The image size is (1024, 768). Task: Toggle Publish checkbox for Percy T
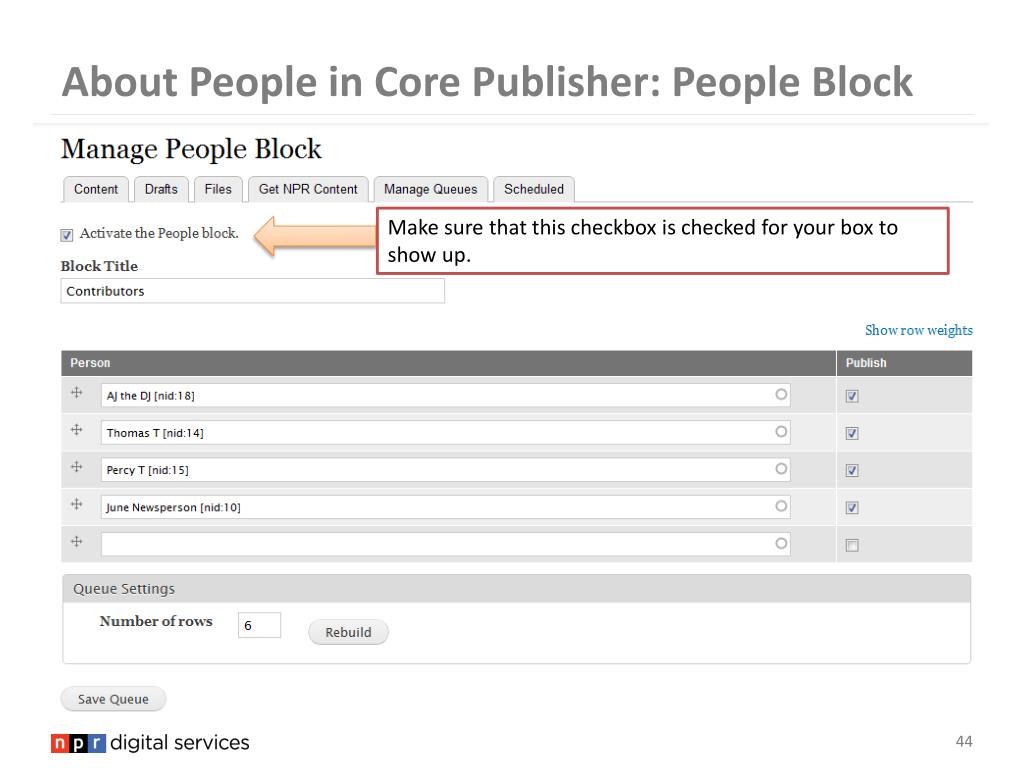tap(852, 471)
